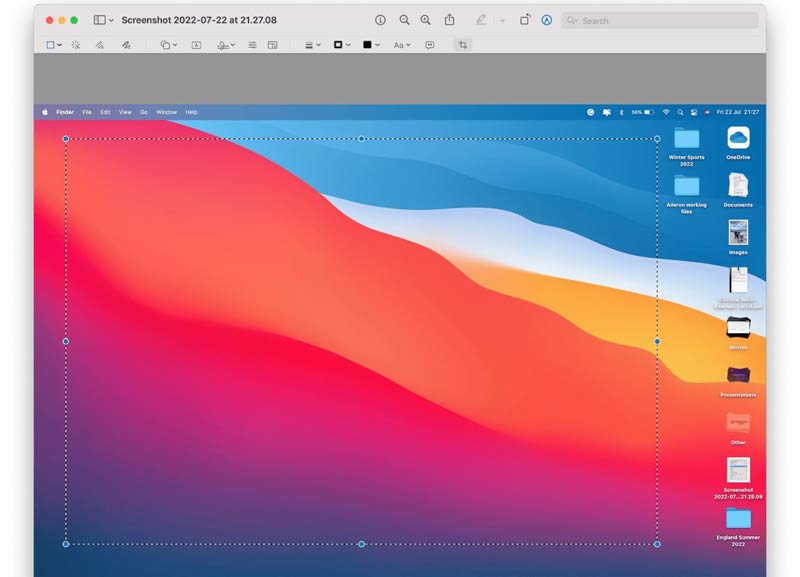The image size is (800, 577).
Task: Select the Sketch tool
Action: [99, 45]
